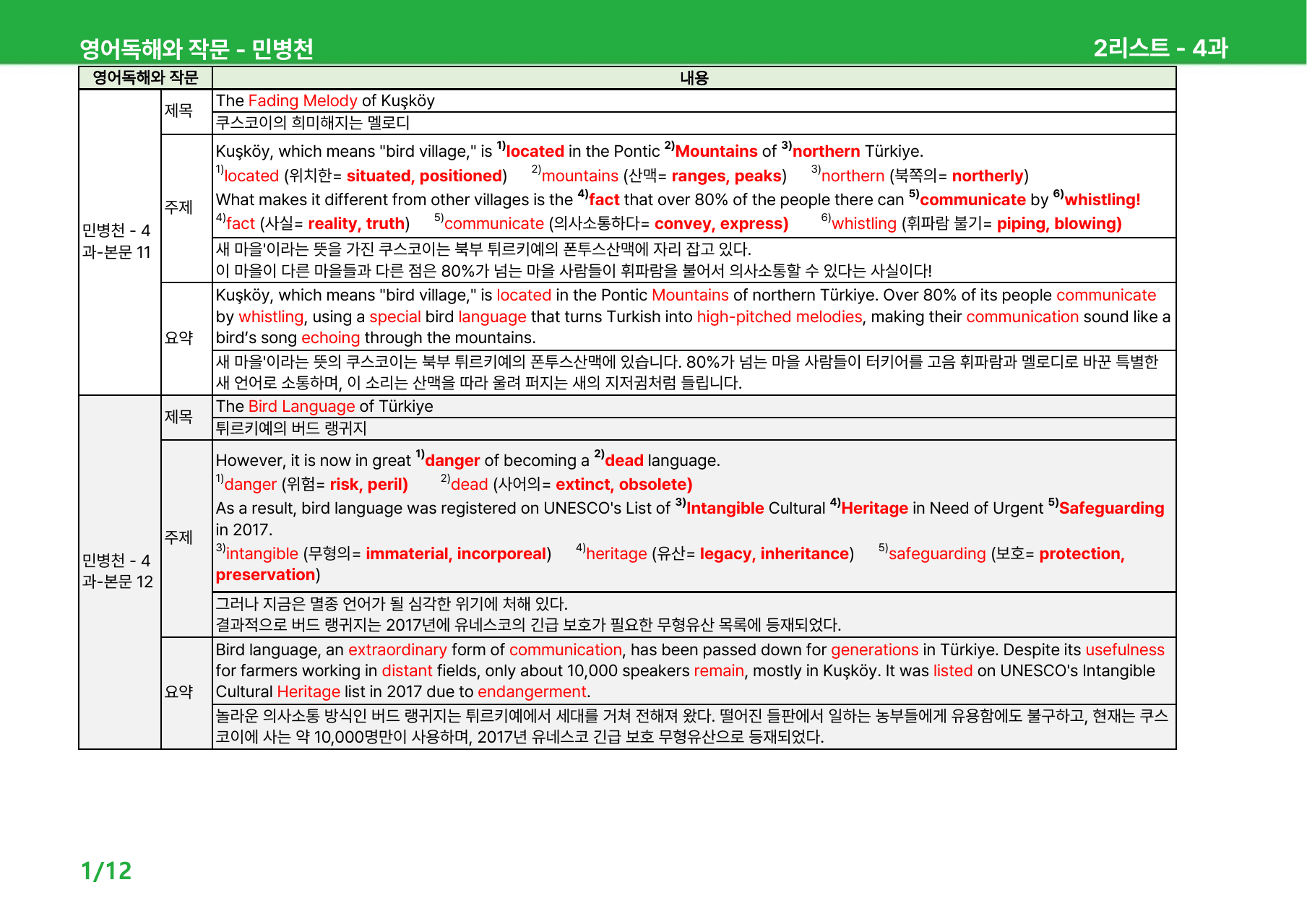The image size is (1307, 924).
Task: Click the title The Fading Melody of Kuşköy
Action: pos(325,100)
